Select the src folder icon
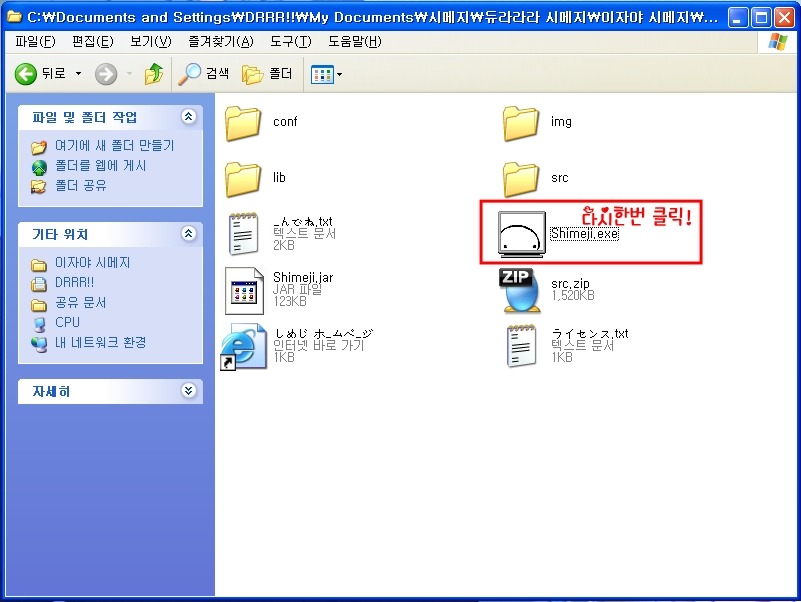801x602 pixels. coord(521,179)
